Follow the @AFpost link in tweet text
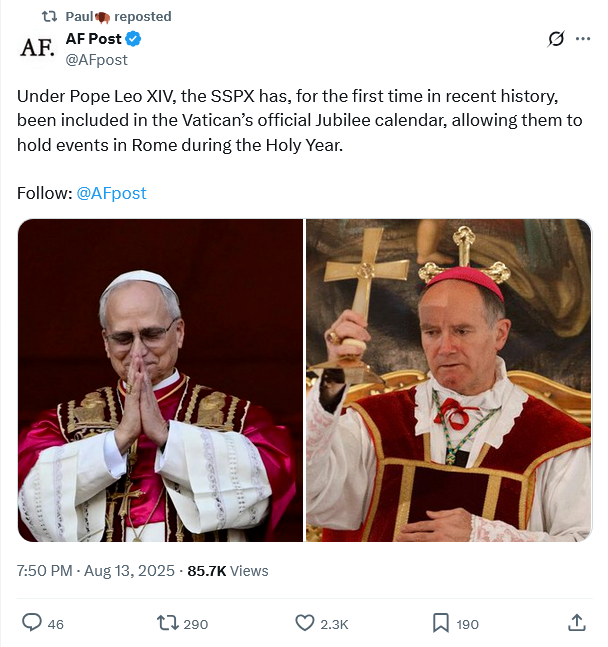Screen dimensions: 608x647 (x=111, y=193)
